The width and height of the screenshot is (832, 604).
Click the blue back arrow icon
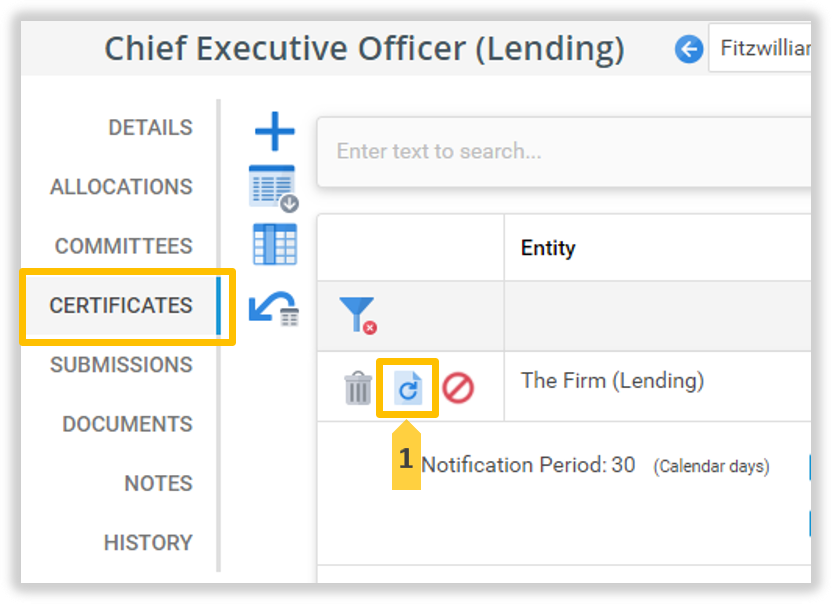[x=689, y=49]
